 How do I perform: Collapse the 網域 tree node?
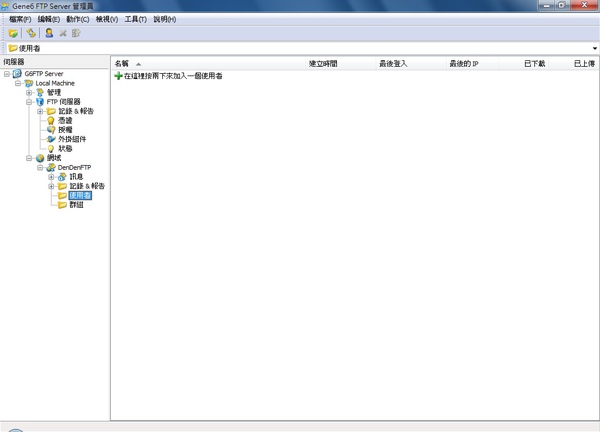point(29,158)
